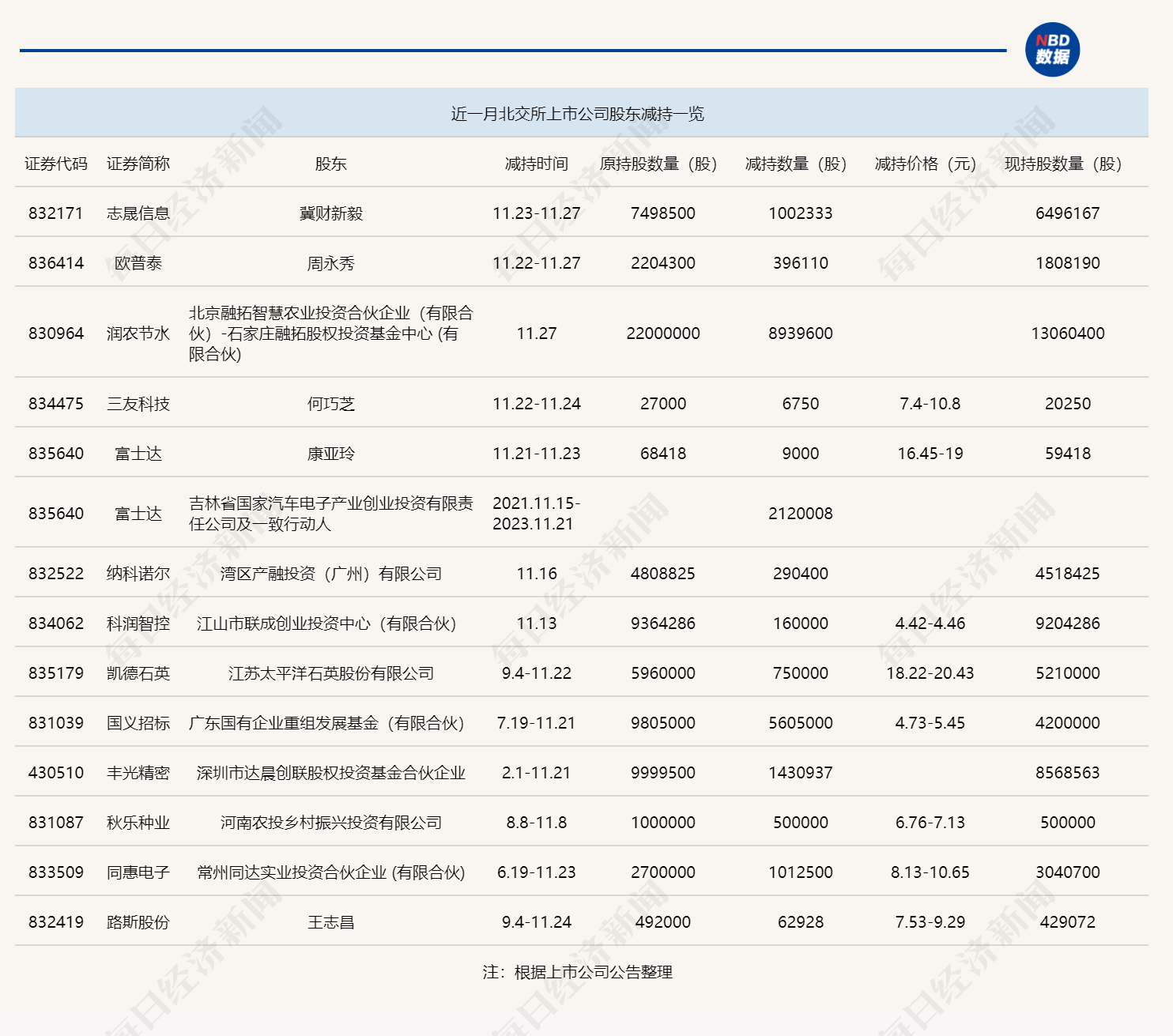Select current holding 3040700
The width and height of the screenshot is (1173, 1036).
pos(1067,872)
